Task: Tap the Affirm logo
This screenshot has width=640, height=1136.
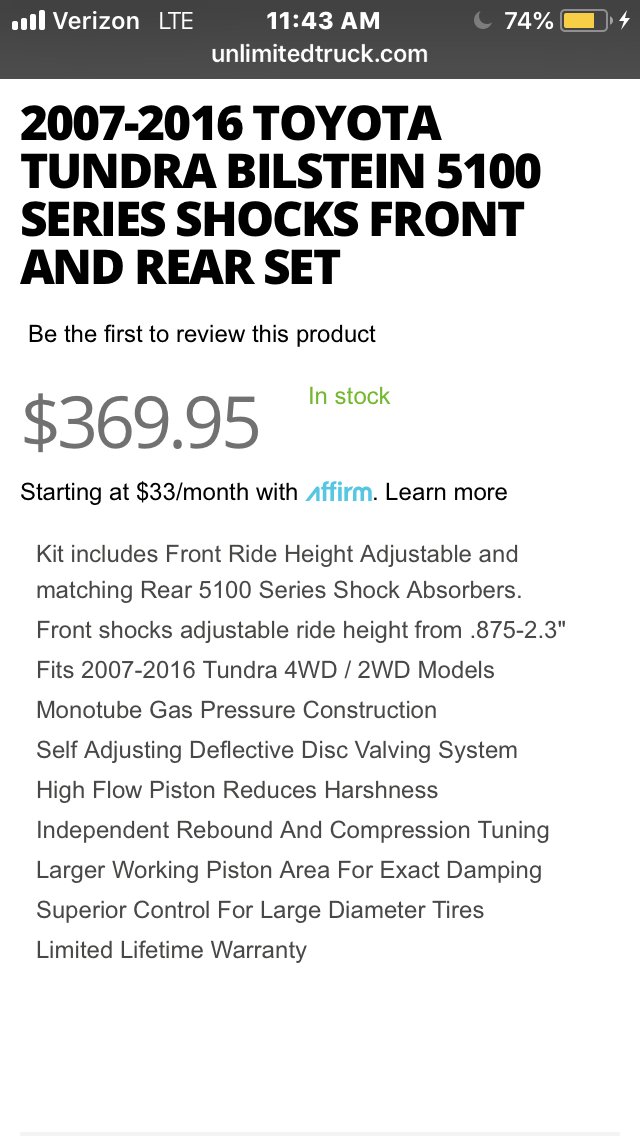Action: [x=339, y=493]
